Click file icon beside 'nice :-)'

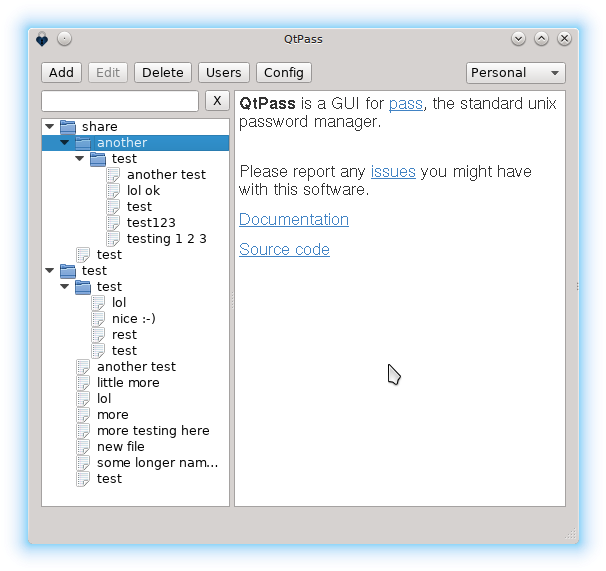pos(98,319)
